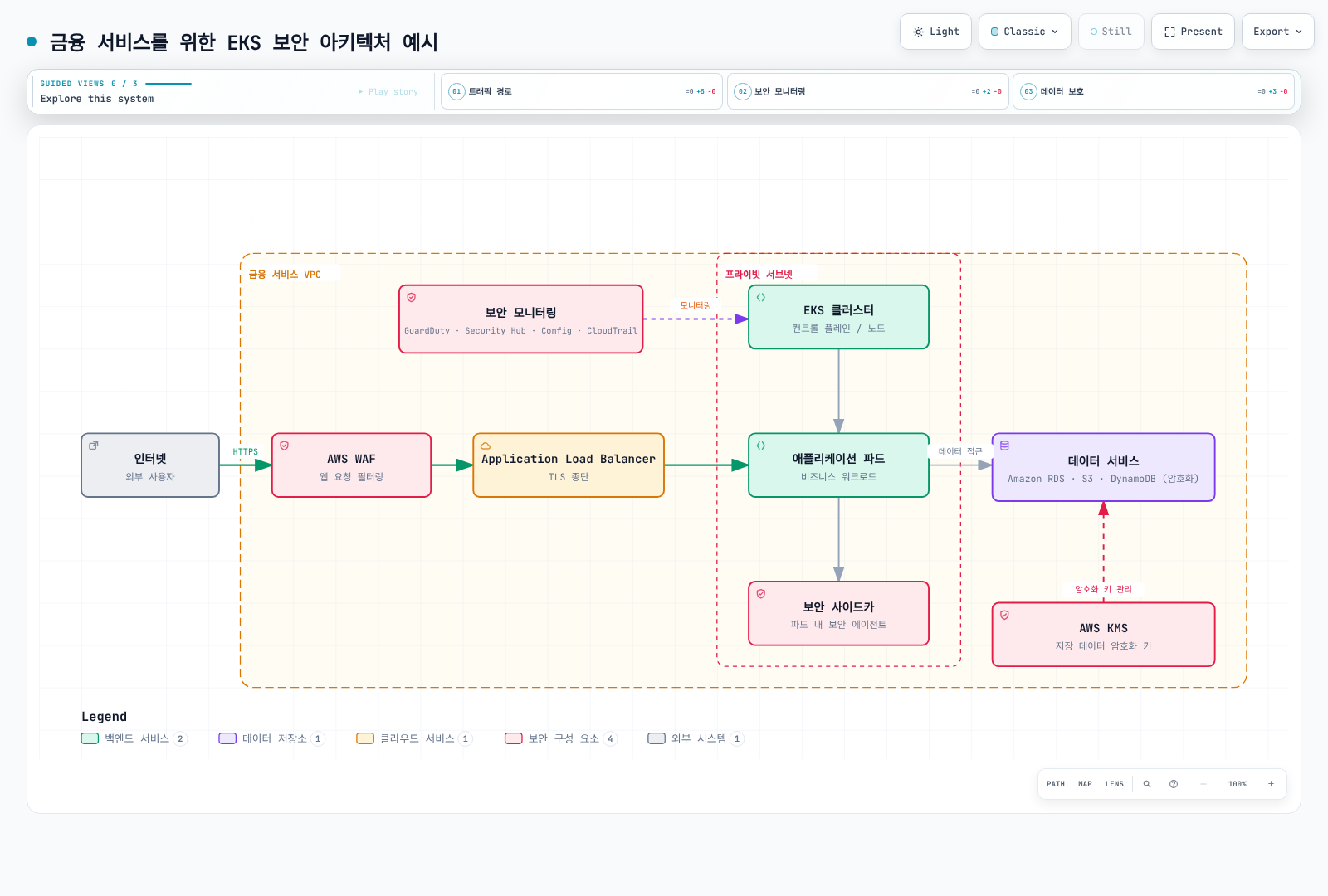This screenshot has width=1328, height=896.
Task: Toggle the Still animation mode
Action: click(x=1111, y=32)
